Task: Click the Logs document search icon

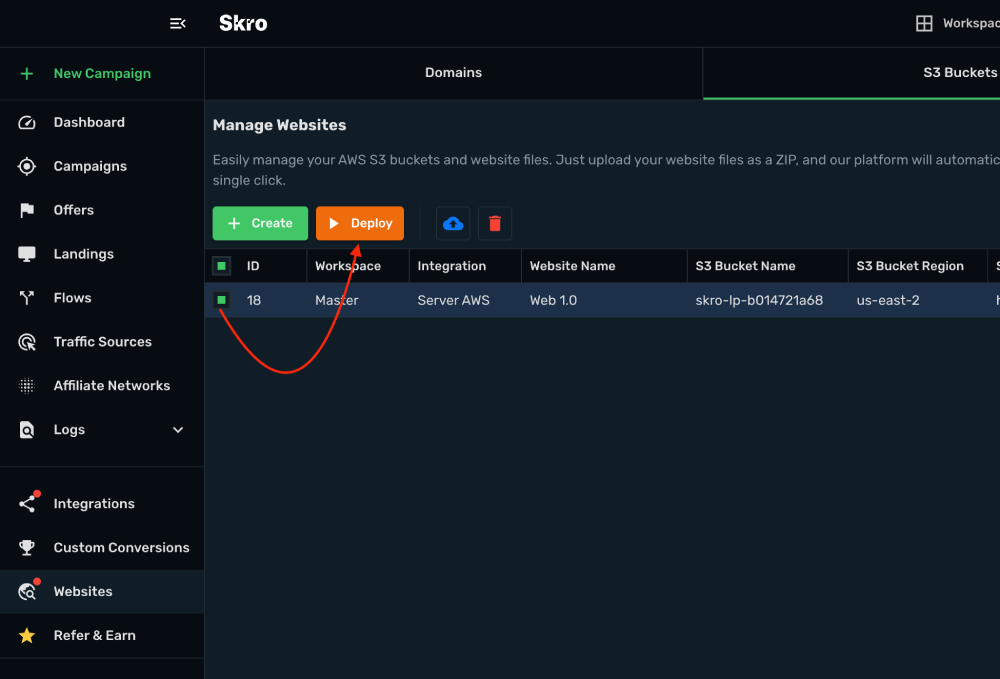Action: (x=27, y=430)
